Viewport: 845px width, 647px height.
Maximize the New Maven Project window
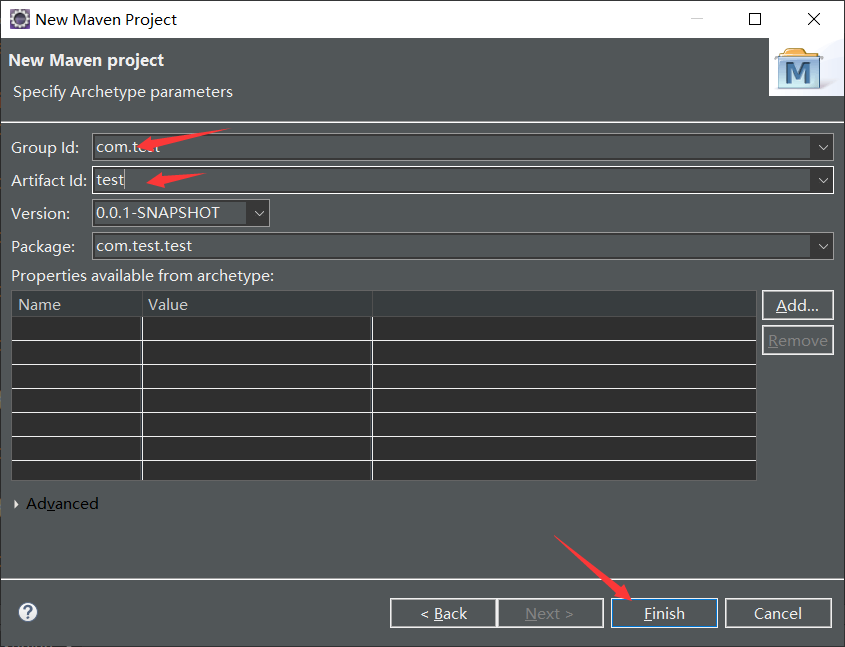point(755,19)
